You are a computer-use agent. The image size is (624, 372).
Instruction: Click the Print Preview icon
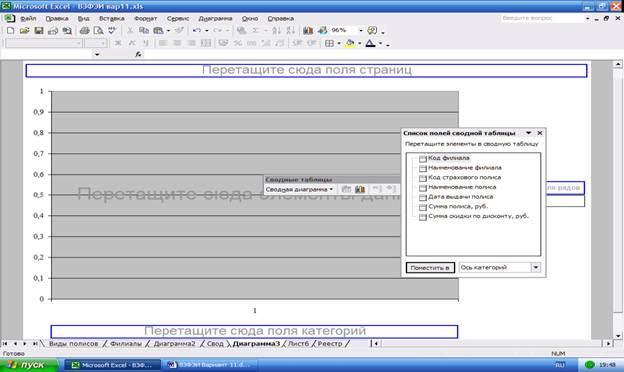98,30
